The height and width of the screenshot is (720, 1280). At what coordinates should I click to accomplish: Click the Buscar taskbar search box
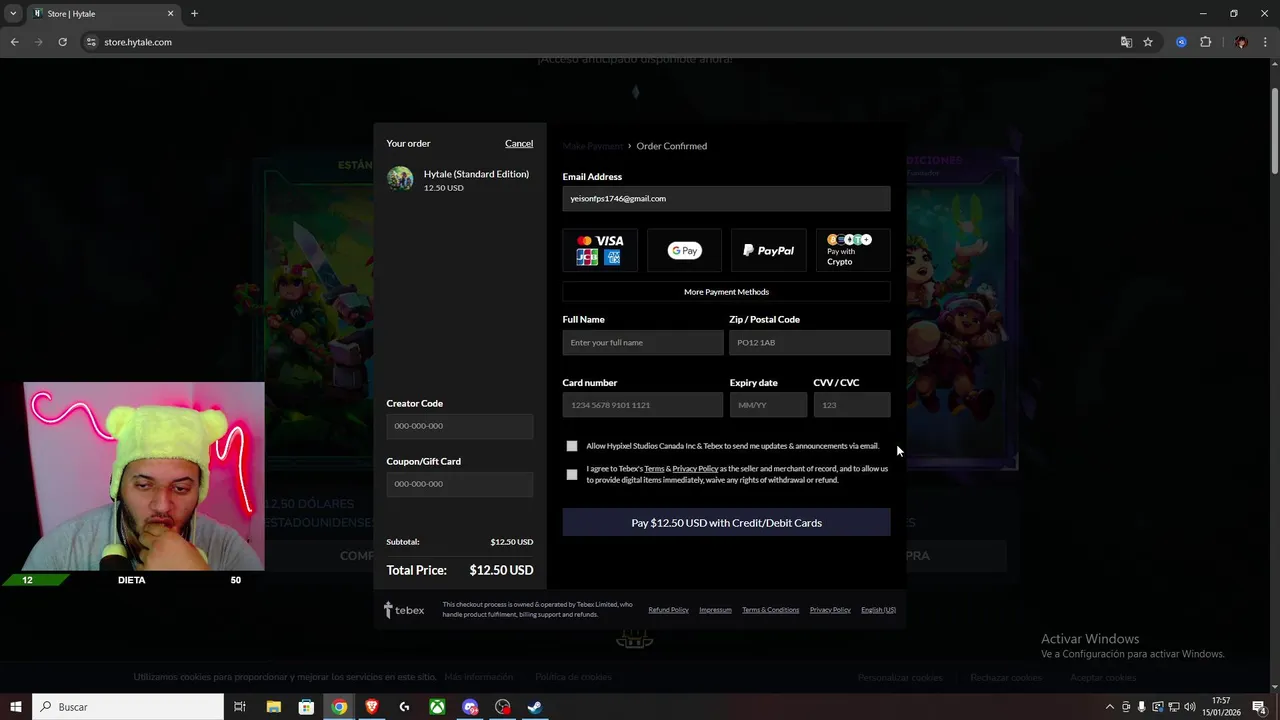pos(128,707)
